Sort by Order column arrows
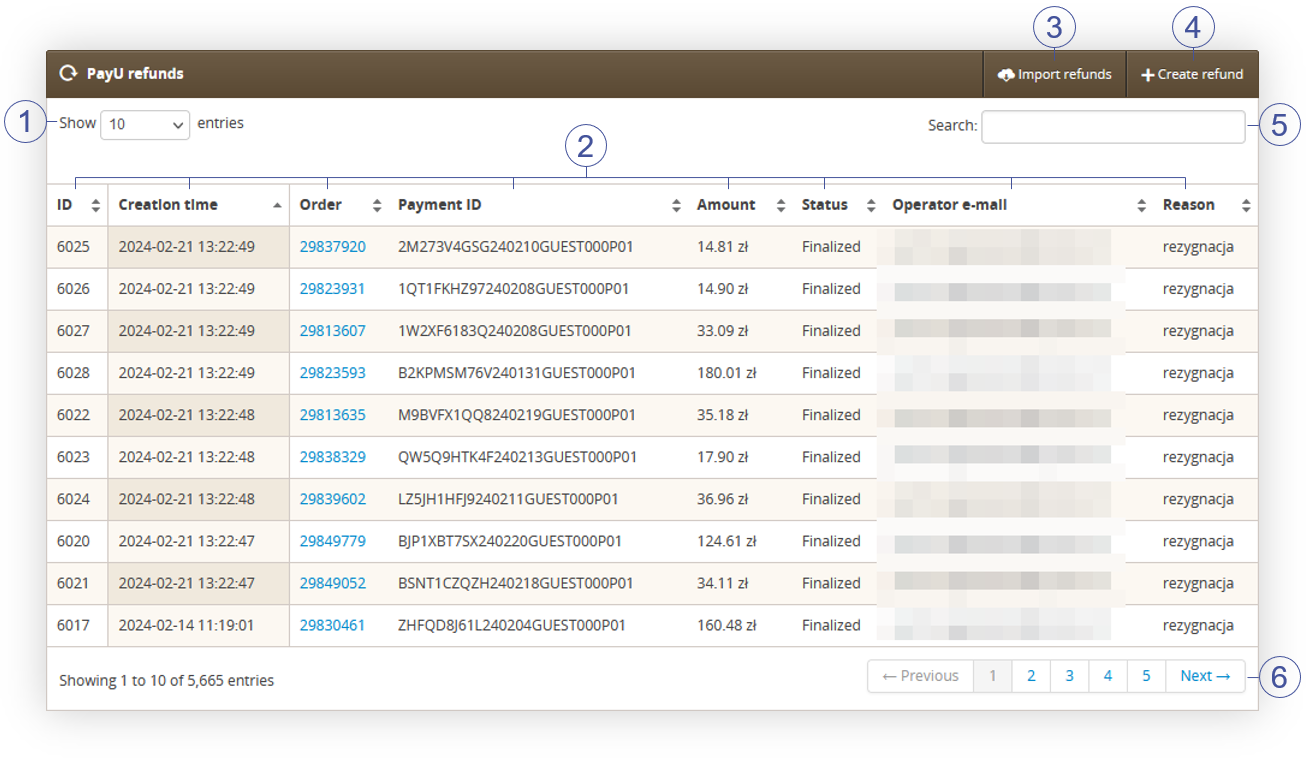 click(x=377, y=205)
